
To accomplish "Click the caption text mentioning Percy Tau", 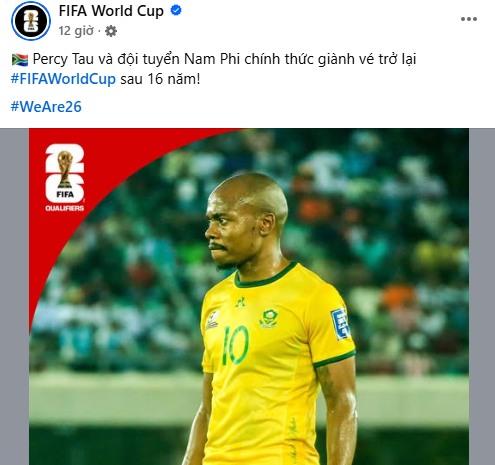I will pos(224,59).
